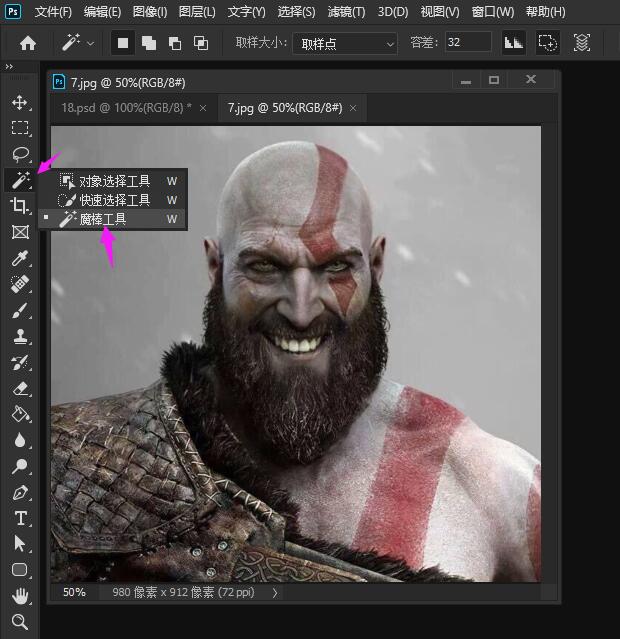This screenshot has height=639, width=620.
Task: Toggle the Select Subject dashed-box icon
Action: point(547,42)
